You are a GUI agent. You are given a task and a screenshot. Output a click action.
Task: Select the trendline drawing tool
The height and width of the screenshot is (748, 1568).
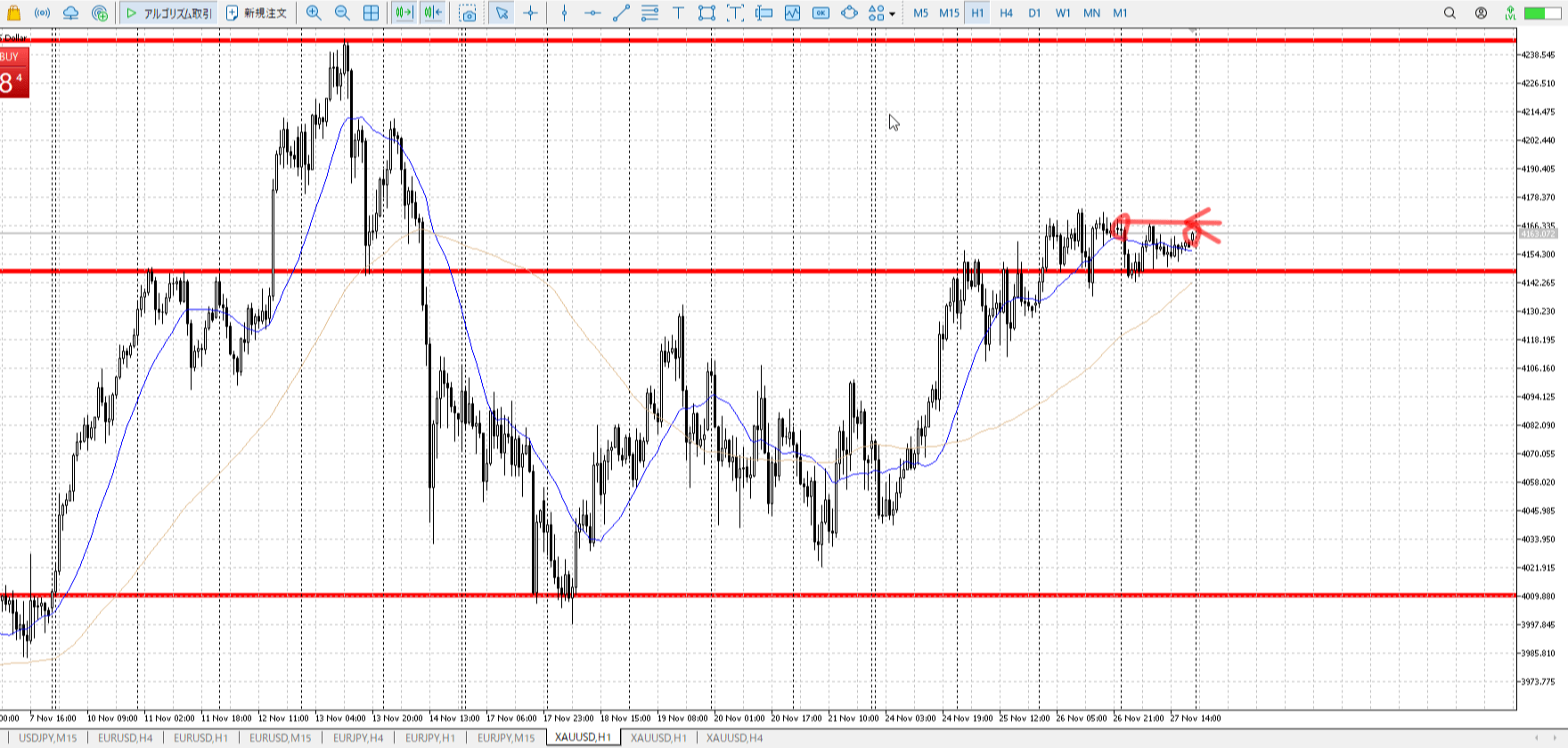click(x=621, y=12)
